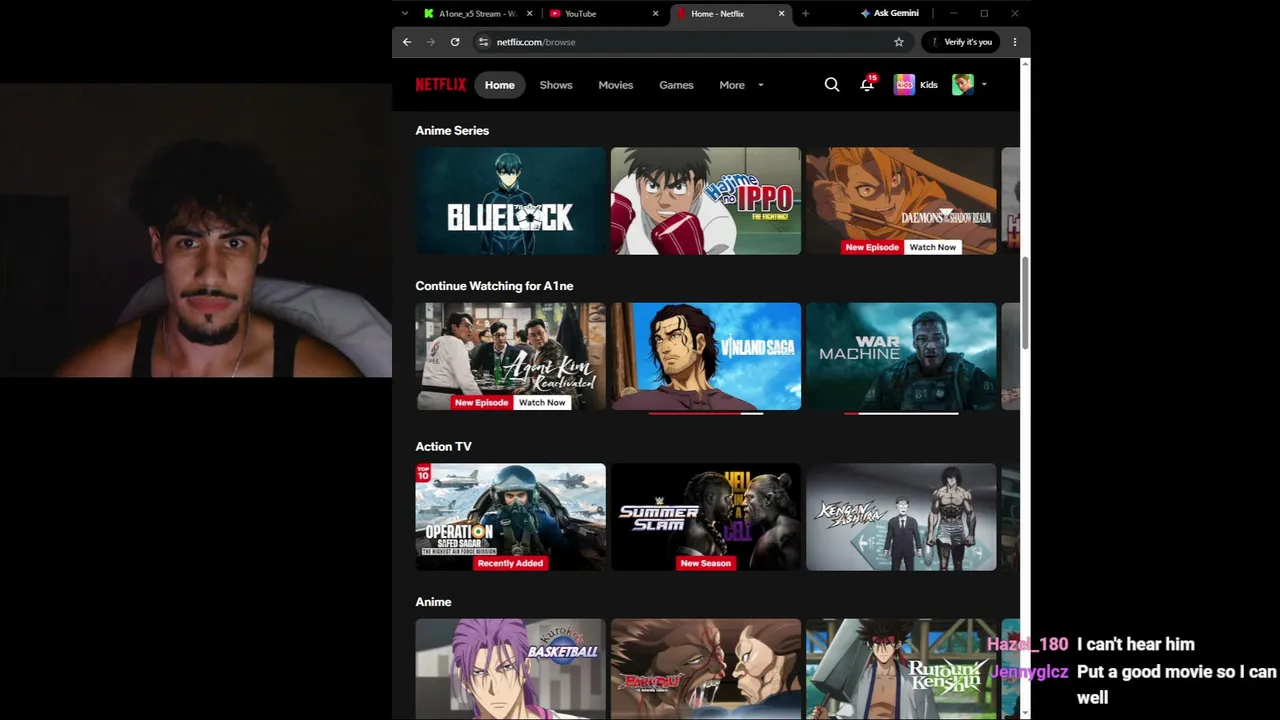The image size is (1280, 720).
Task: Open the tab search dropdown arrow
Action: (404, 13)
